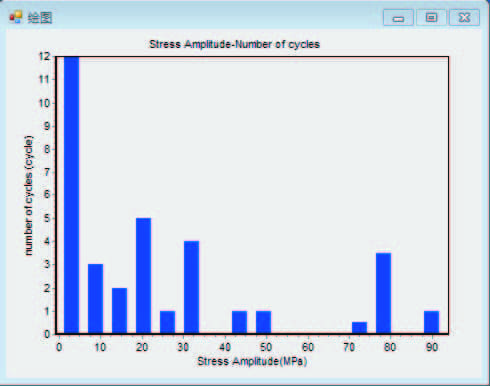Minimize the 绘图 window
This screenshot has height=386, width=490.
pos(398,17)
